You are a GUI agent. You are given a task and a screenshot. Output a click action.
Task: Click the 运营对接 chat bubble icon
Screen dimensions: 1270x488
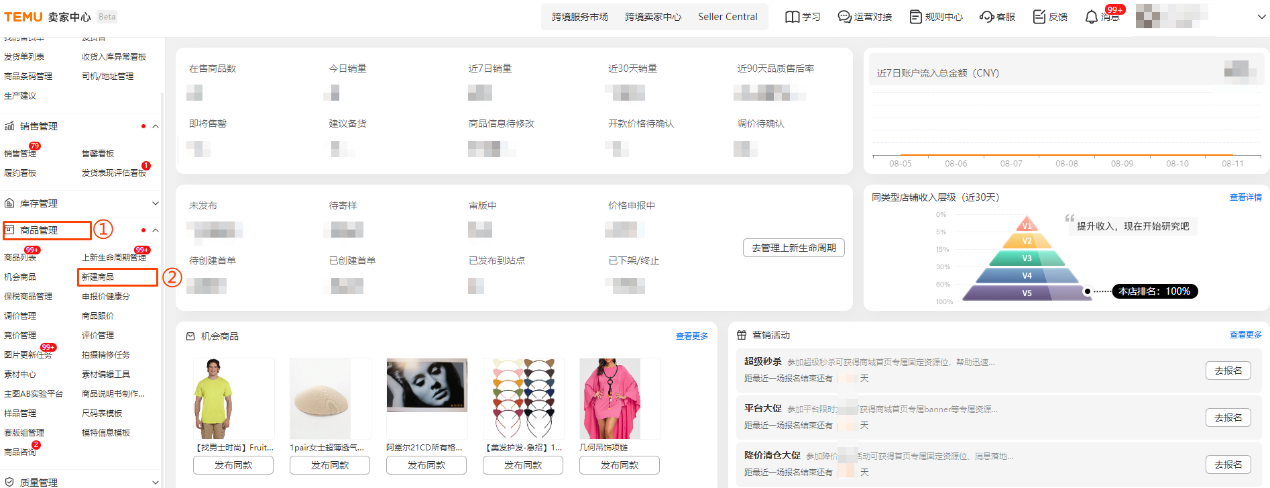[x=844, y=17]
